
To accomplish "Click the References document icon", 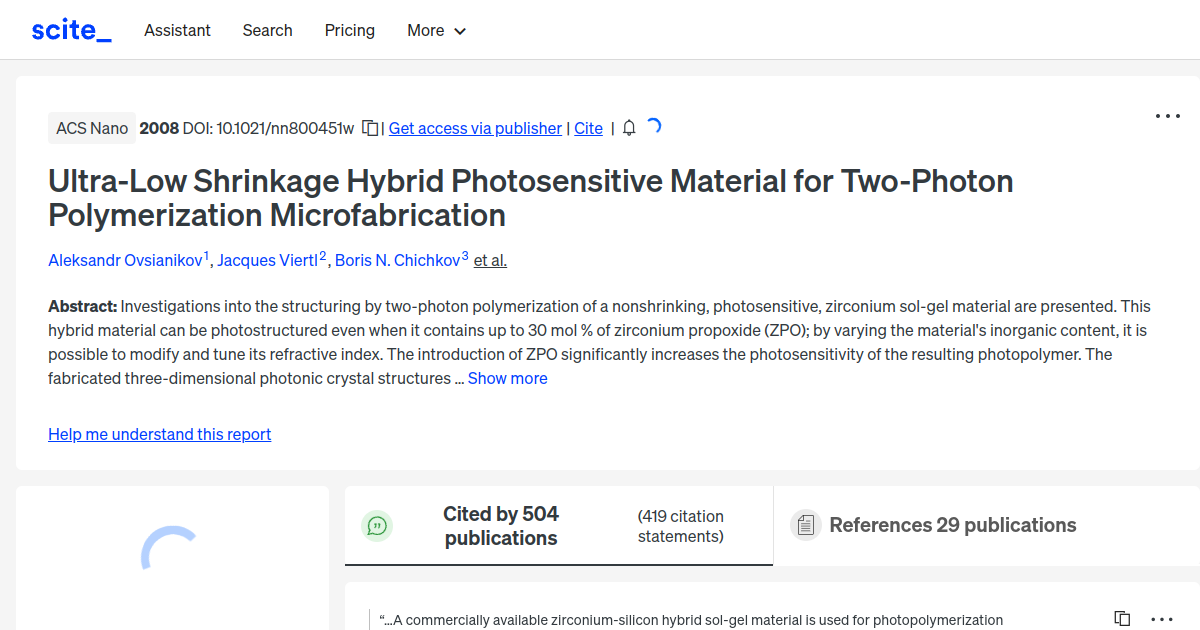I will click(805, 524).
